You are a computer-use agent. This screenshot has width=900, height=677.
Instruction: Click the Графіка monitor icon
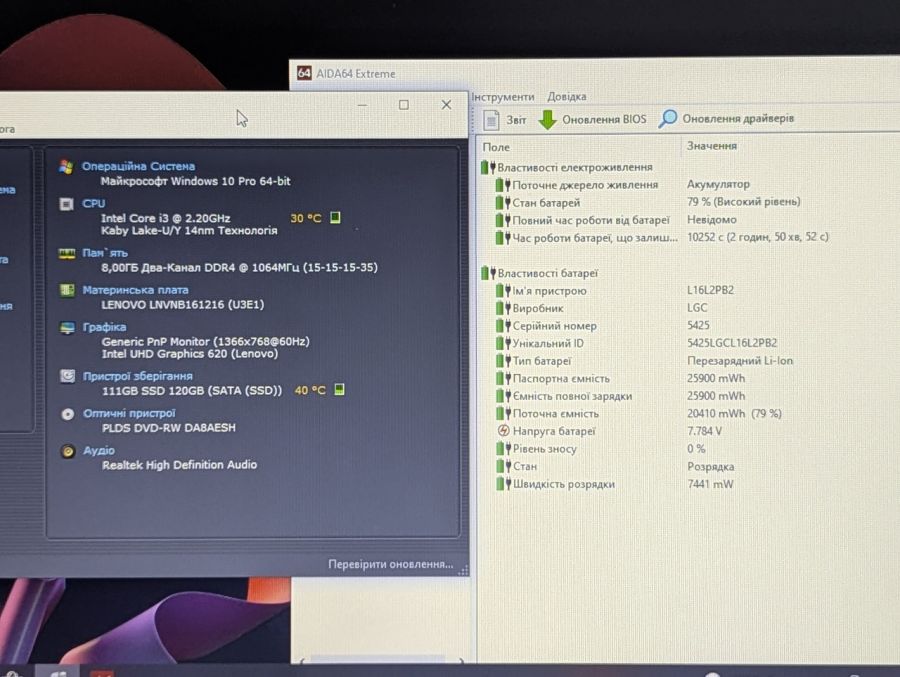point(67,328)
